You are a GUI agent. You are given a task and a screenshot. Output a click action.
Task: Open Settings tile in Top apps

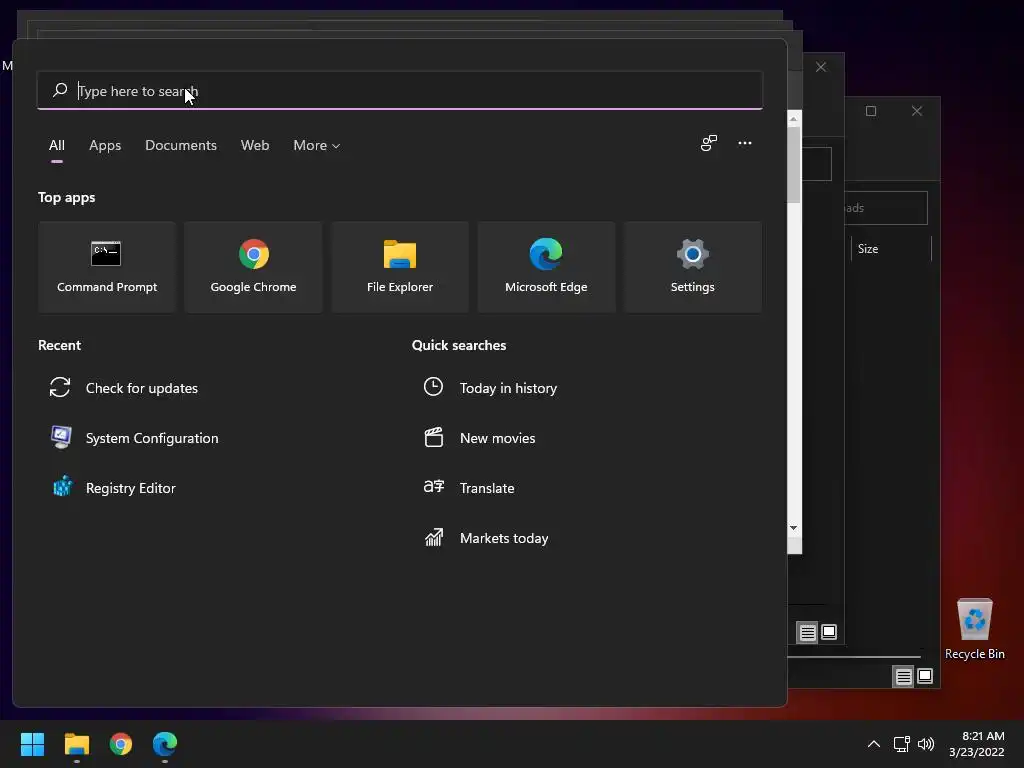coord(692,267)
